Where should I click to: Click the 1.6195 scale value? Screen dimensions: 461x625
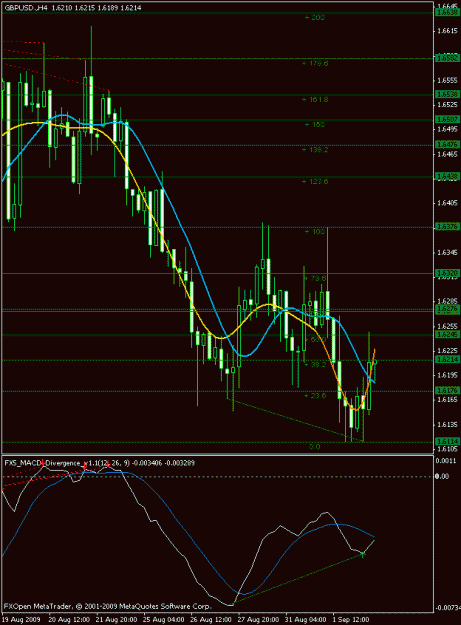pyautogui.click(x=447, y=375)
